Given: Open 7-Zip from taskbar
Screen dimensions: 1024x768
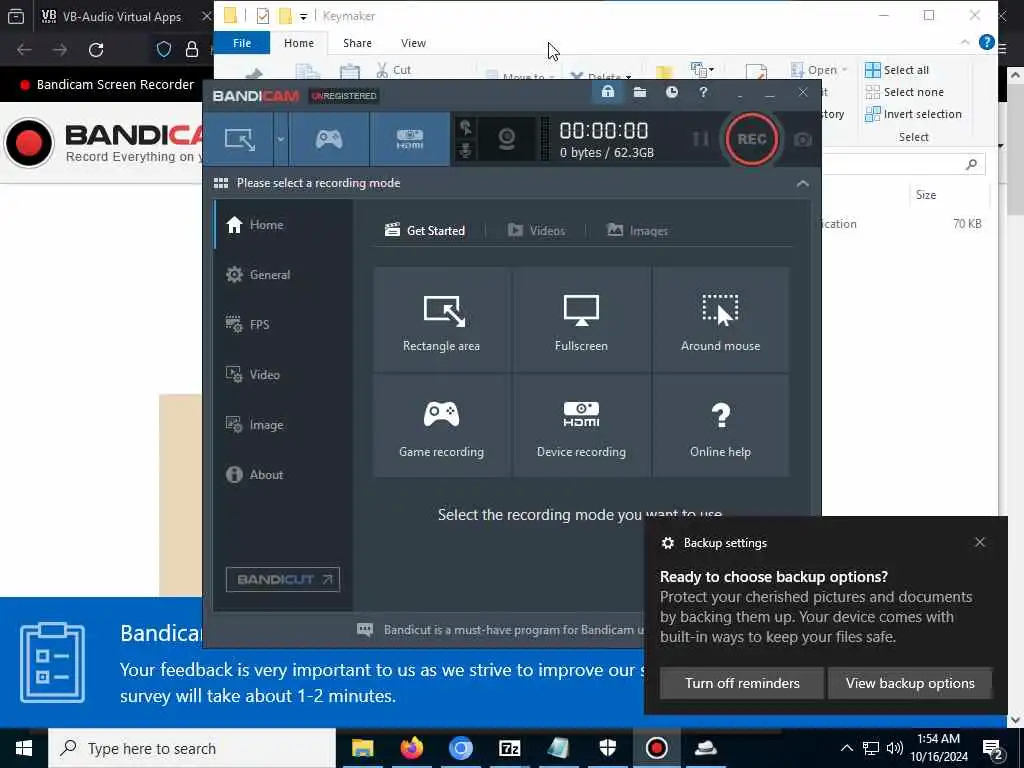Looking at the screenshot, I should point(509,748).
